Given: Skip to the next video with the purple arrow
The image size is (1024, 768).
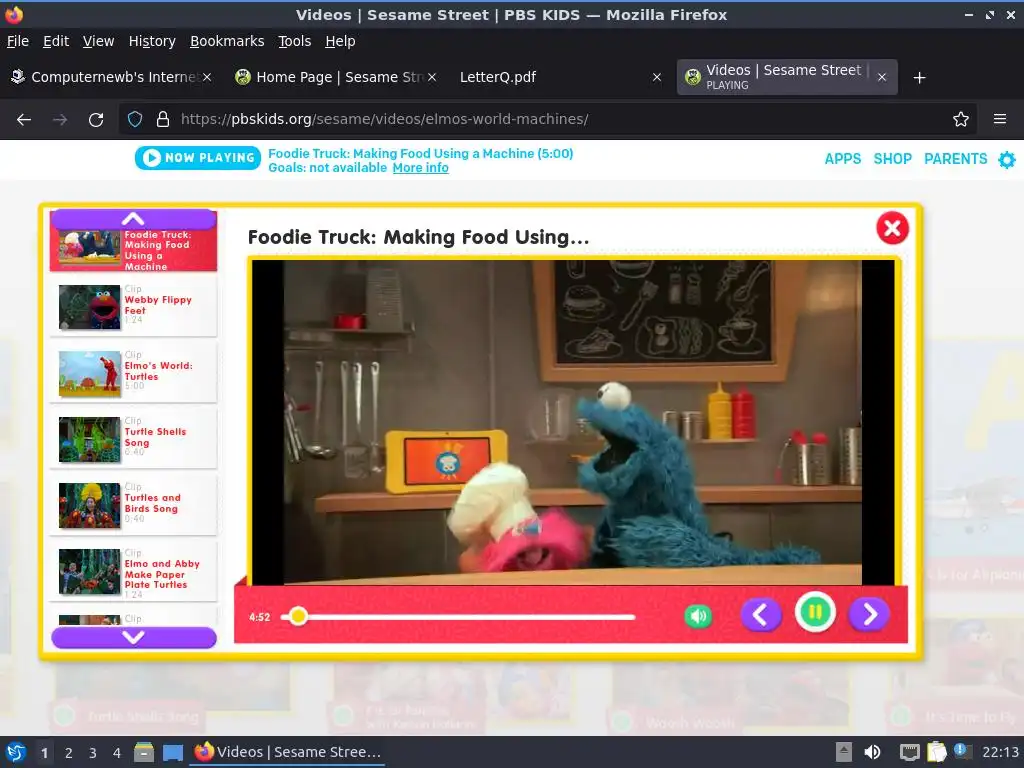Looking at the screenshot, I should (x=869, y=615).
